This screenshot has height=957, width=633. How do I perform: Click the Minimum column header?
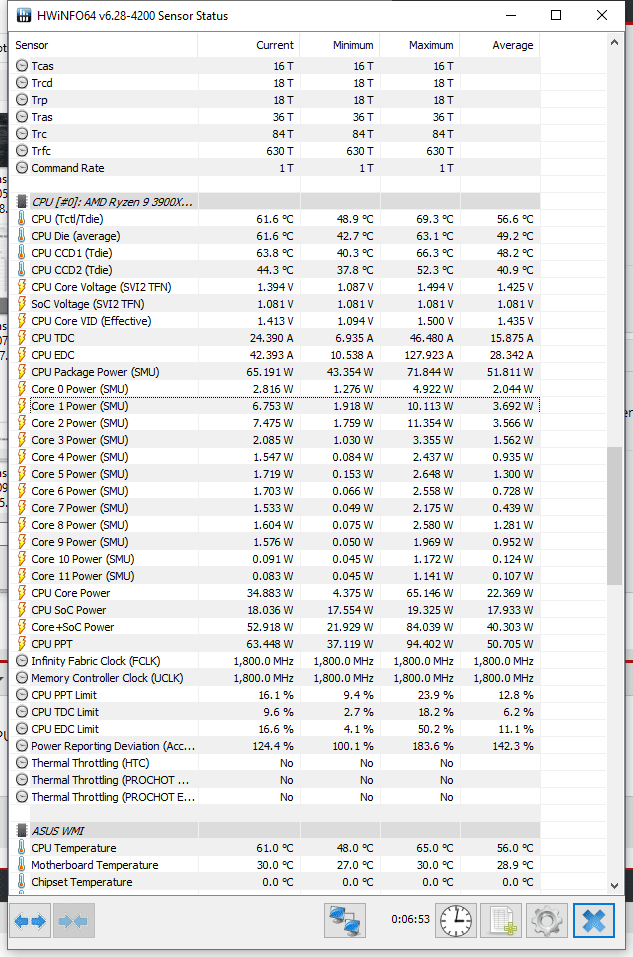[339, 45]
